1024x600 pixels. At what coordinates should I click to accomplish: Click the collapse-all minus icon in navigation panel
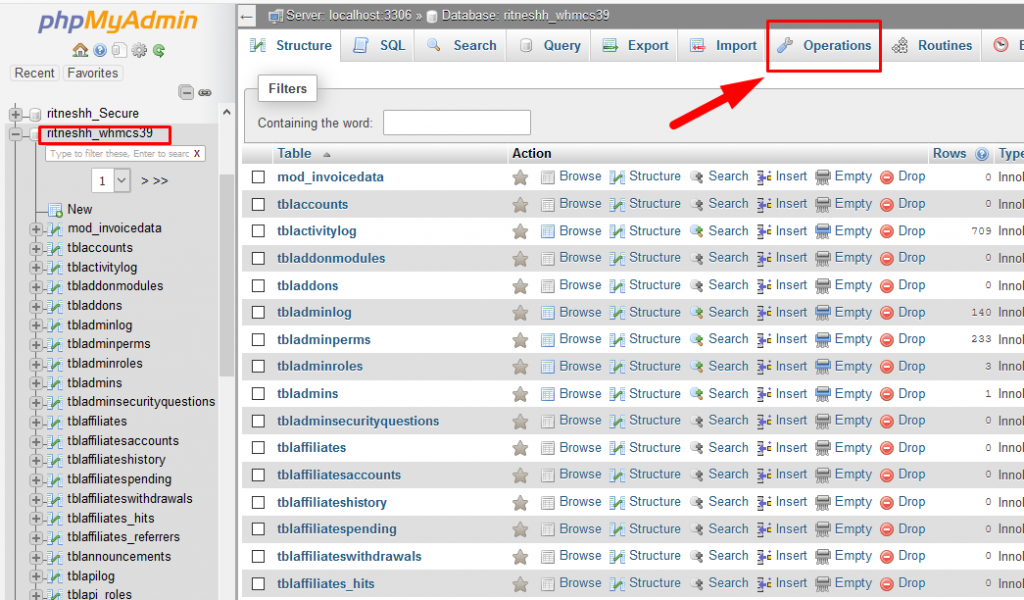(x=186, y=92)
